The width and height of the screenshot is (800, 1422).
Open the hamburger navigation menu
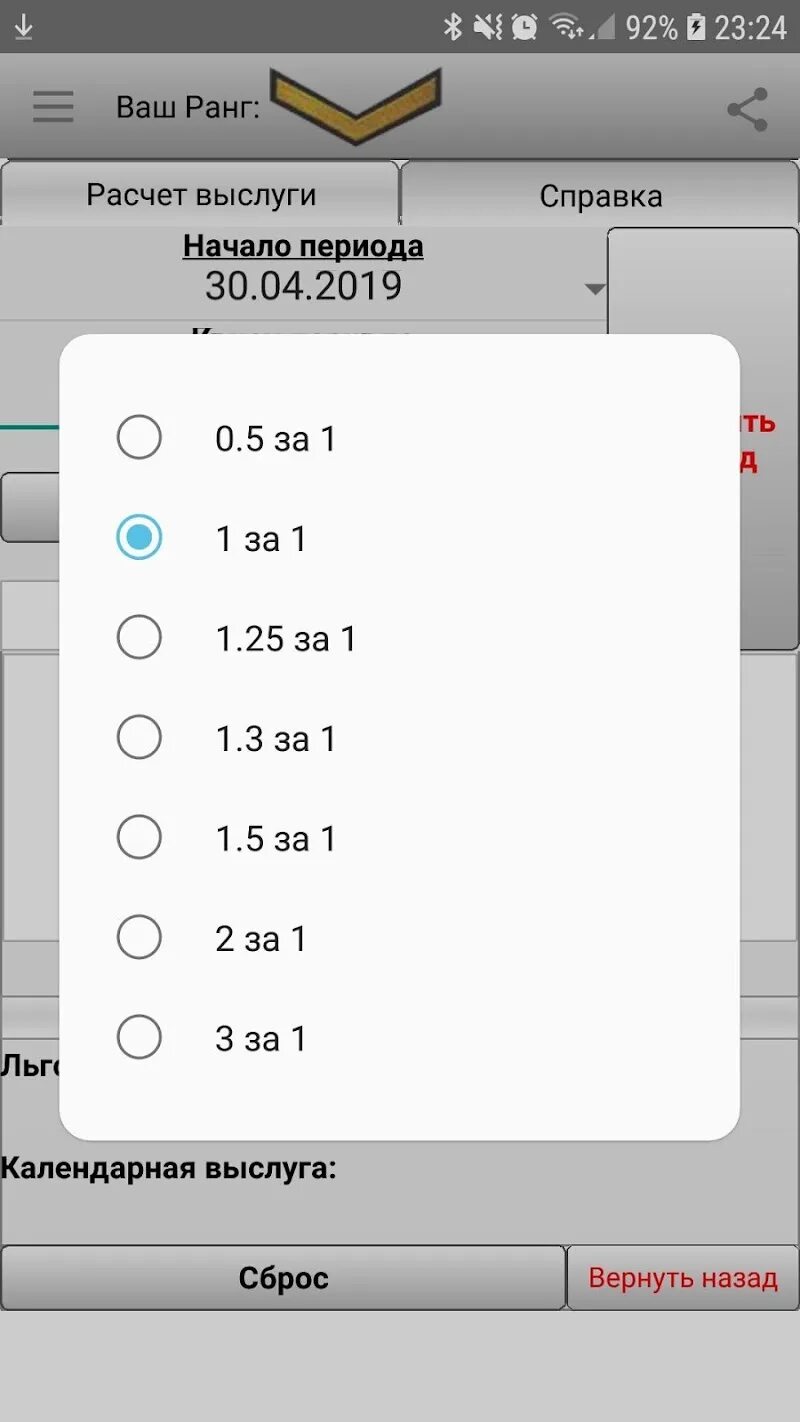point(53,107)
